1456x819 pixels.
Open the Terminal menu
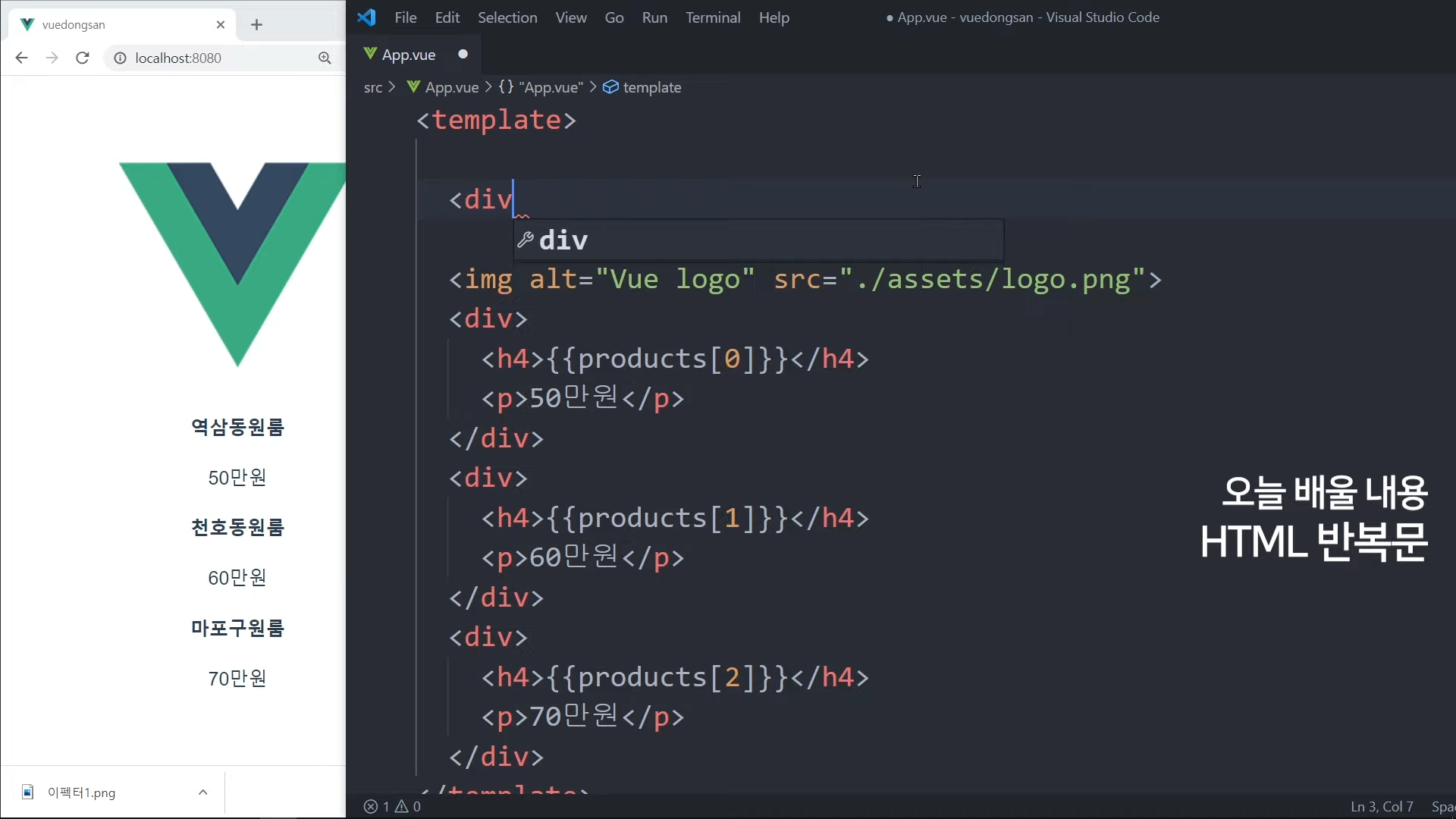pyautogui.click(x=712, y=17)
